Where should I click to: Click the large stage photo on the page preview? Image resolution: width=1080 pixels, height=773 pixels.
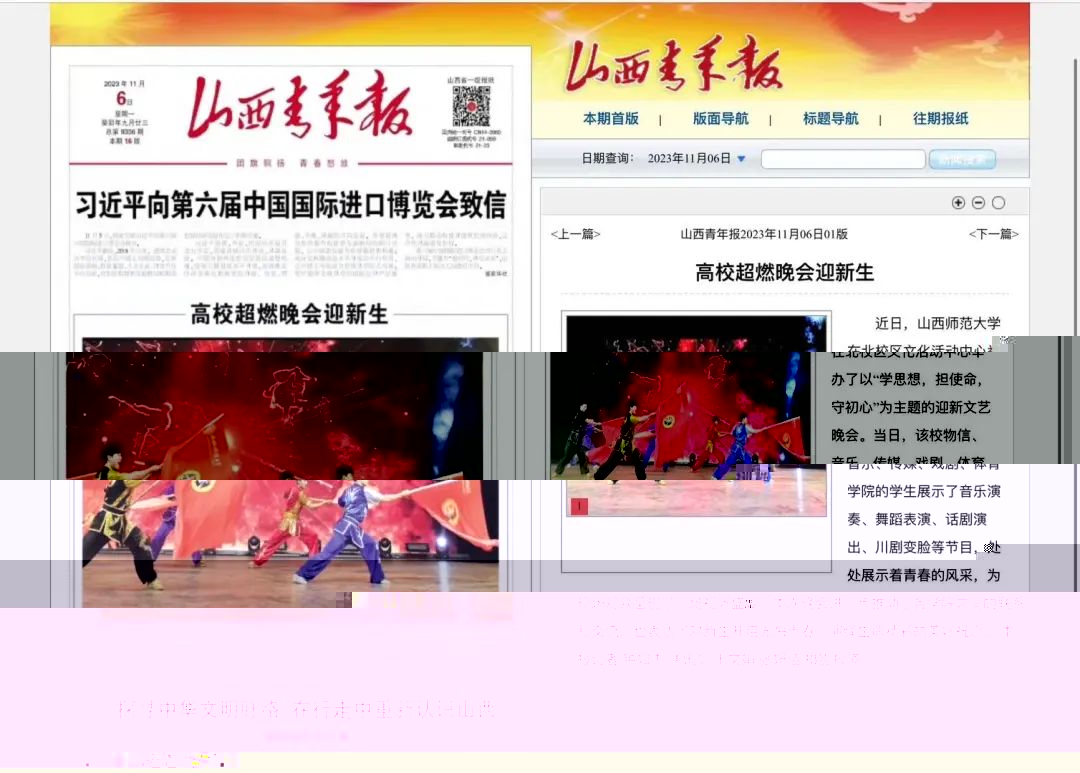tap(290, 473)
